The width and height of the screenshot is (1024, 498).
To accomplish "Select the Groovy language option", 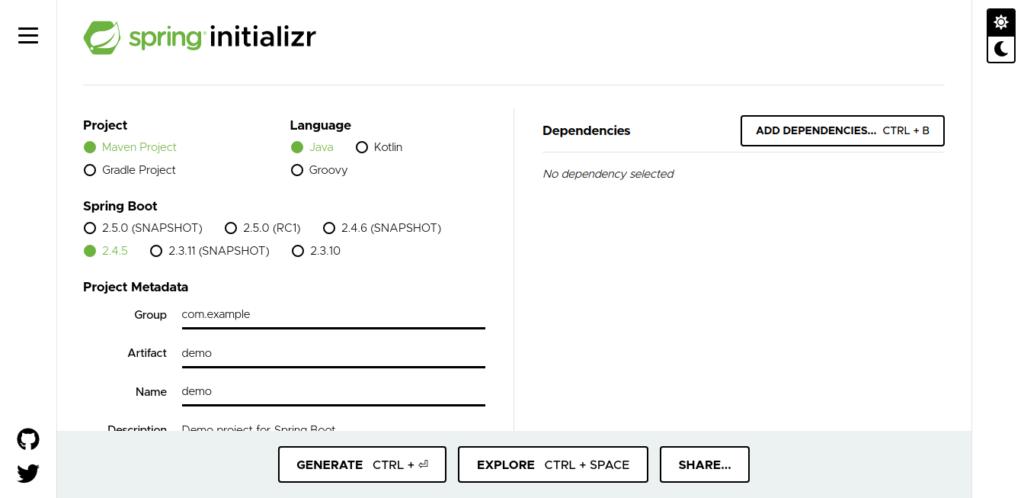I will [x=319, y=170].
